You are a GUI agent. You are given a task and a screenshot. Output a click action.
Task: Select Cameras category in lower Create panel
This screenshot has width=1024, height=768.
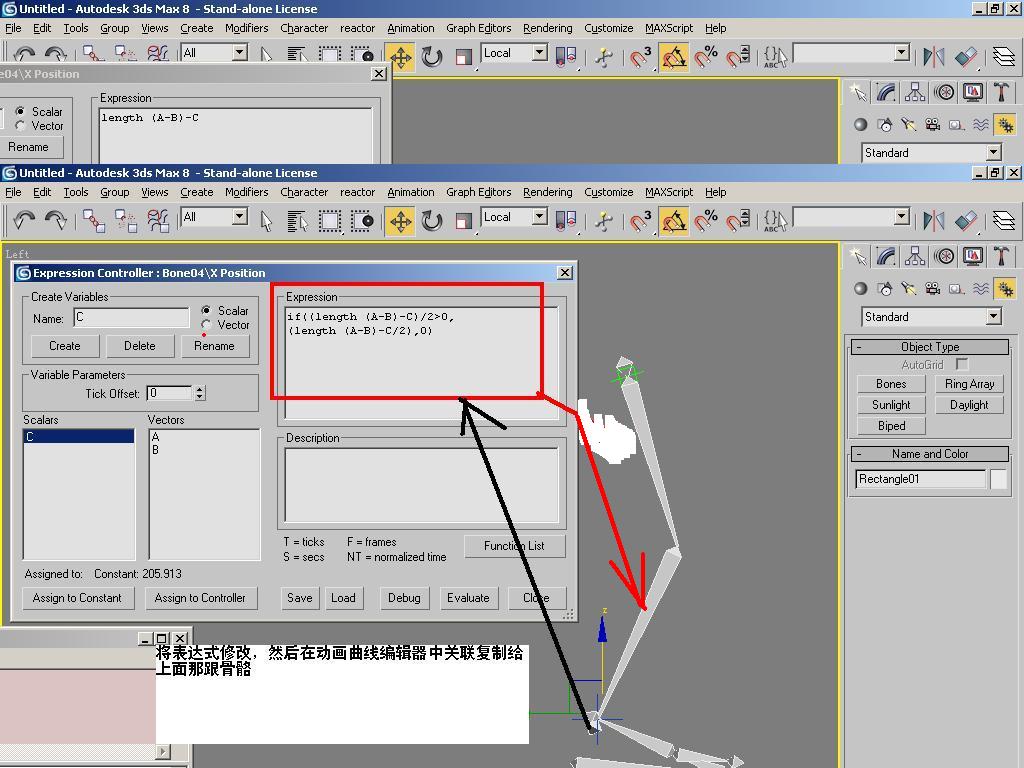[x=933, y=288]
